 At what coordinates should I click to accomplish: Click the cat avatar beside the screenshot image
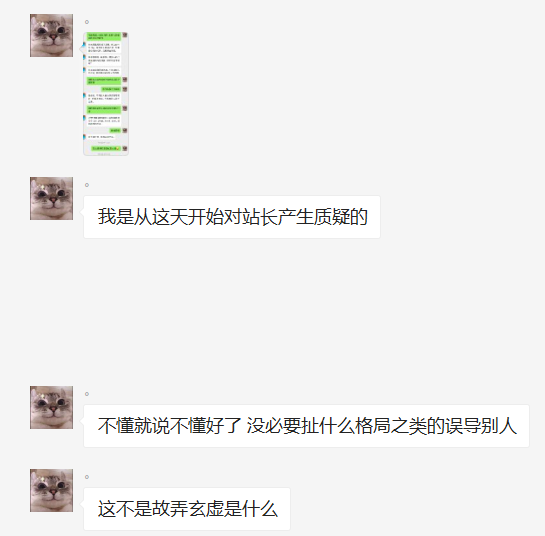(51, 35)
